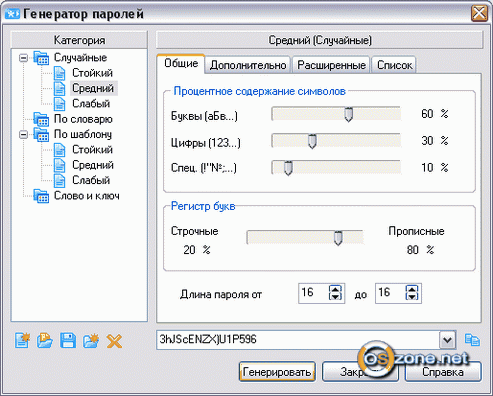
Task: Click document icon beside Стойкий under Случайные
Action: click(60, 73)
